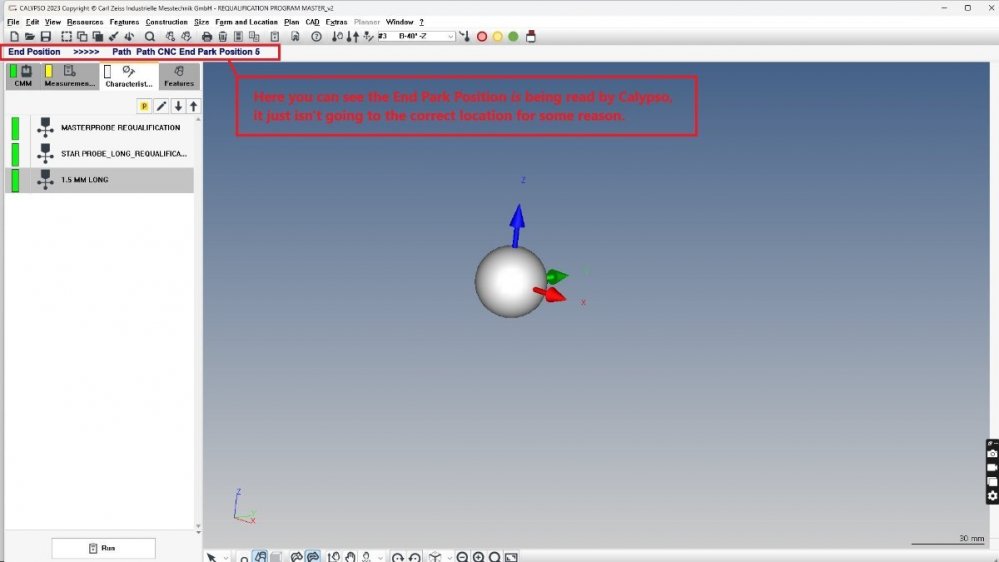
Task: Click the Save measurement plan icon
Action: click(46, 37)
